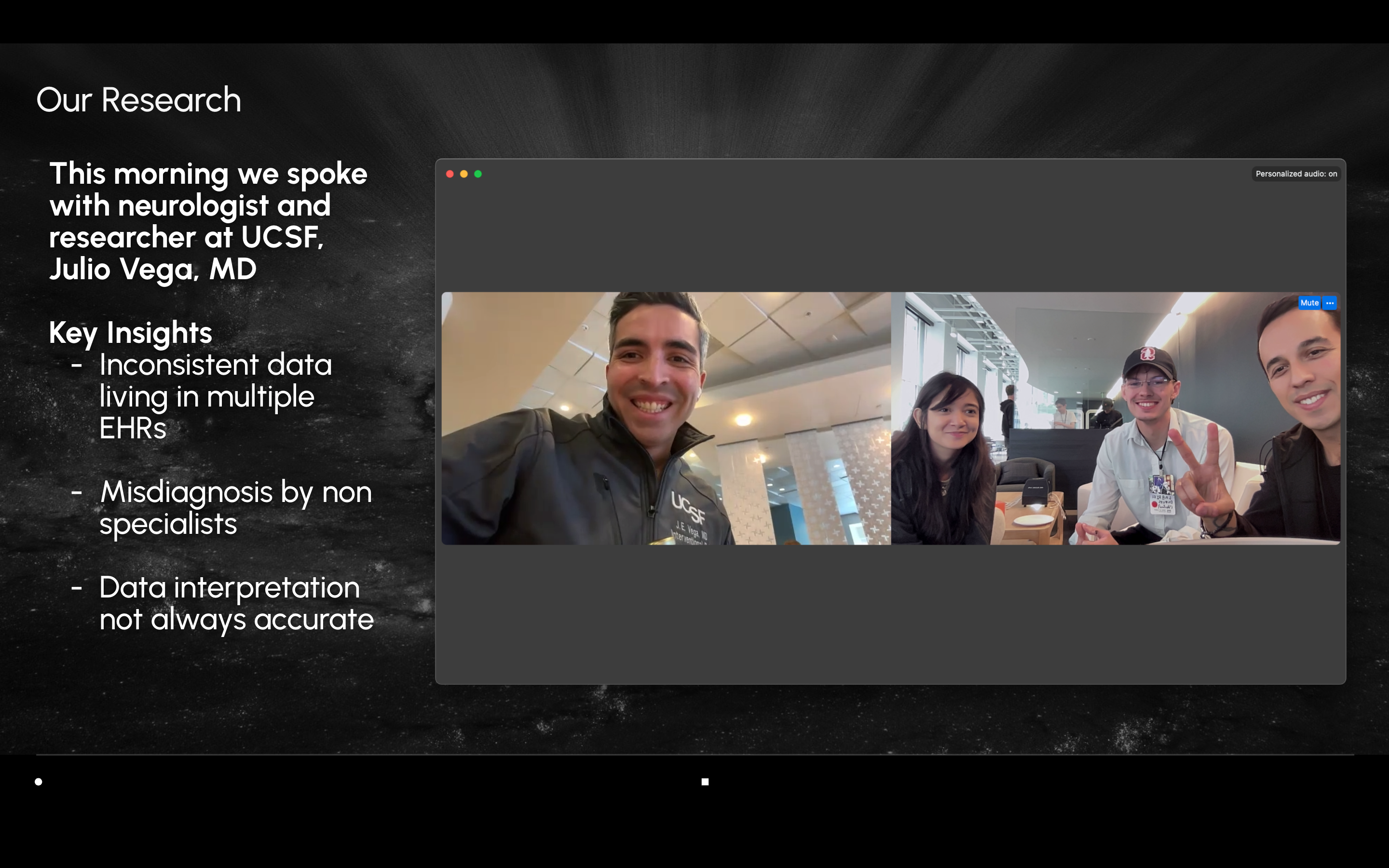This screenshot has height=868, width=1389.
Task: Select the left video tile with UCSF jacket
Action: click(666, 418)
